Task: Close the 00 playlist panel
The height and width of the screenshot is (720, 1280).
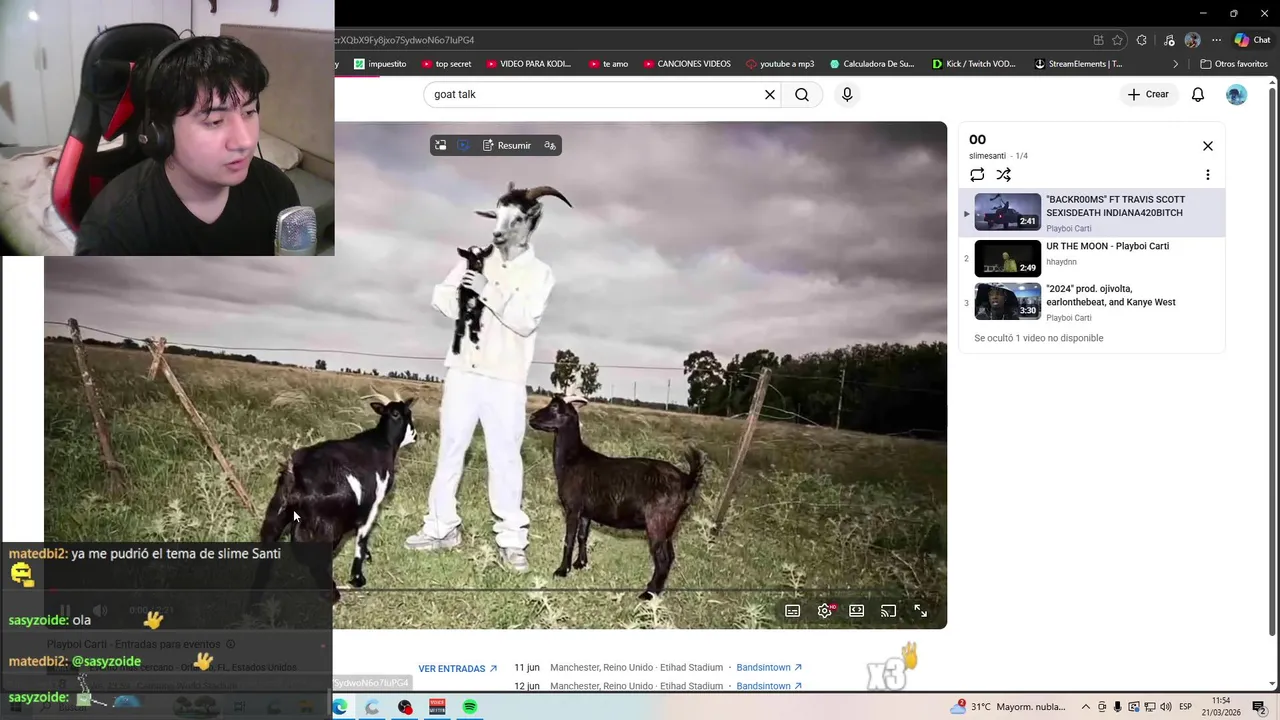Action: pos(1208,146)
